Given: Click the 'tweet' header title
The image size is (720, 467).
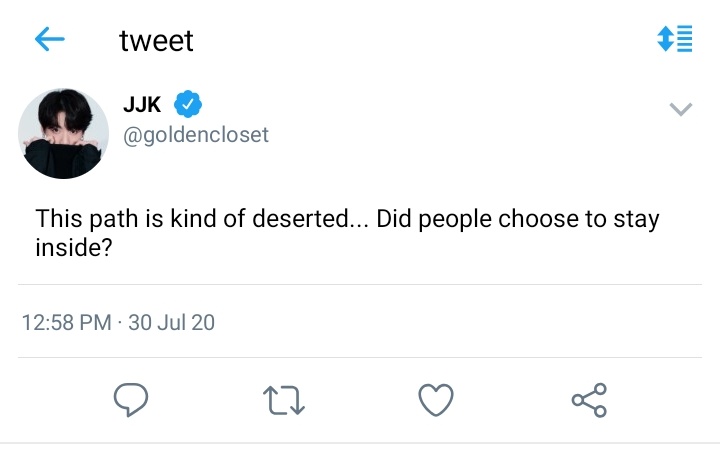Looking at the screenshot, I should 156,40.
